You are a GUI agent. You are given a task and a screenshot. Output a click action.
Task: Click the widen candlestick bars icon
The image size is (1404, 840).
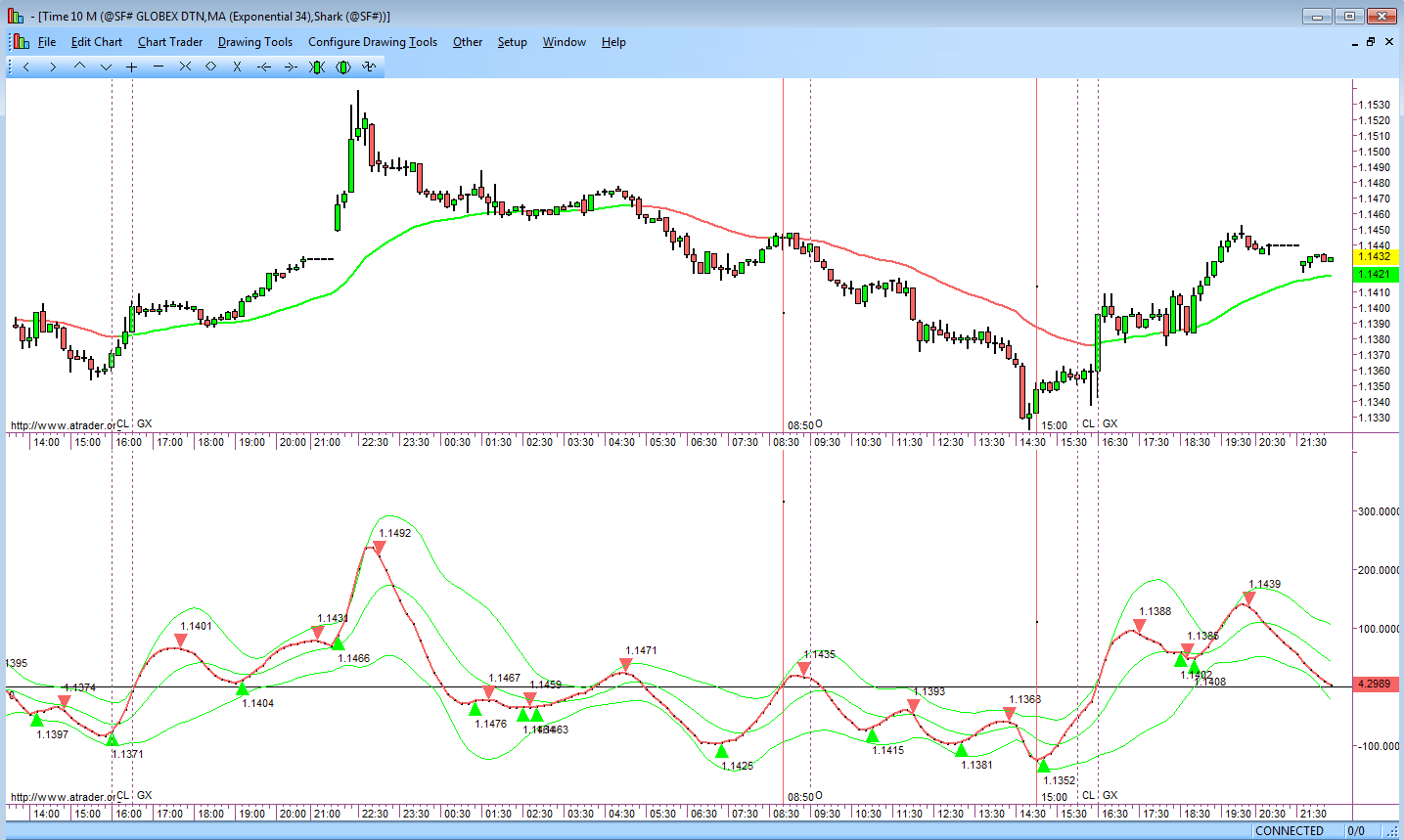[342, 66]
